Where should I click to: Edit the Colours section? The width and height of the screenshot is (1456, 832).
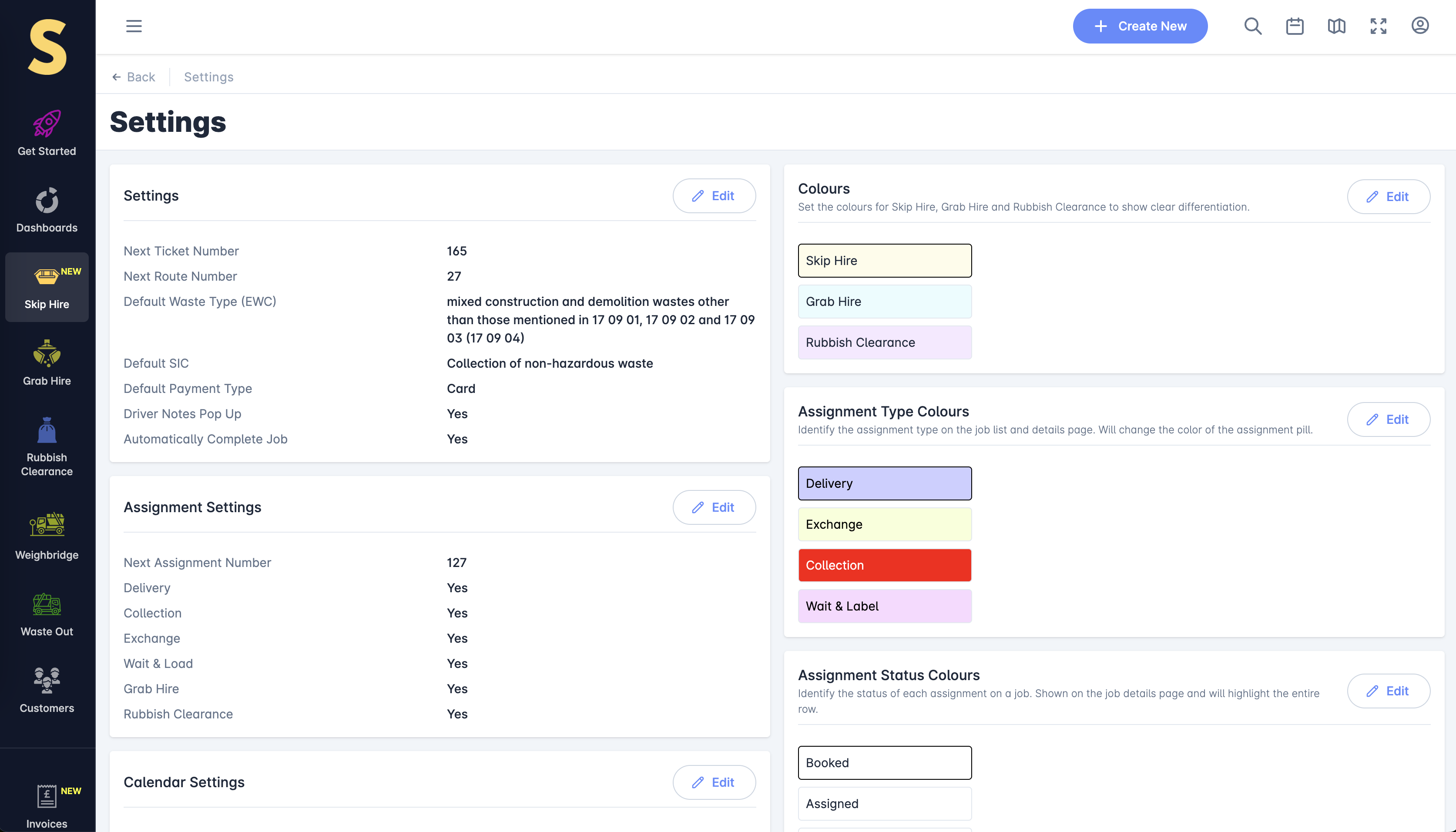click(1388, 197)
